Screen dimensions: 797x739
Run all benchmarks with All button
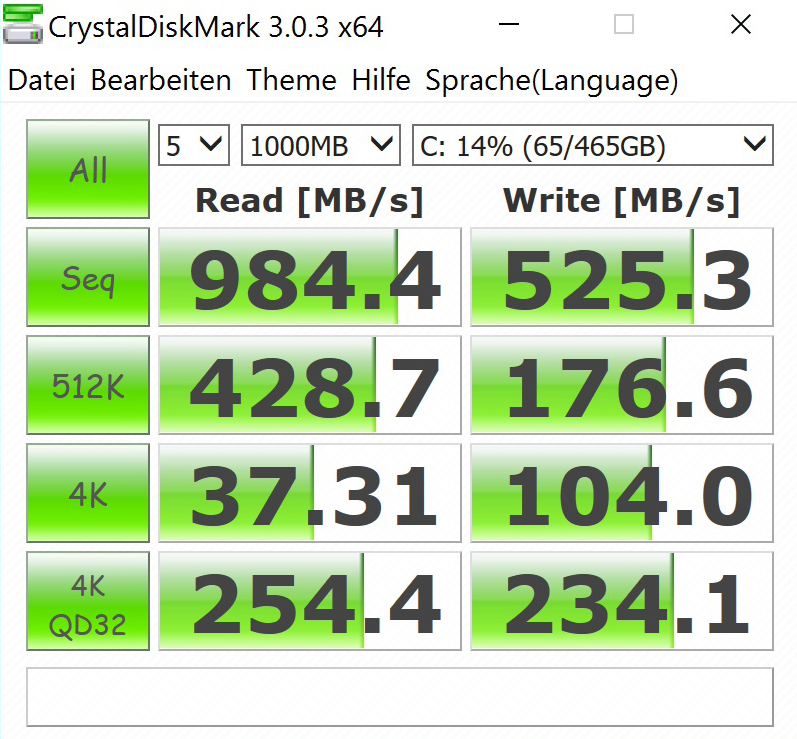[88, 169]
